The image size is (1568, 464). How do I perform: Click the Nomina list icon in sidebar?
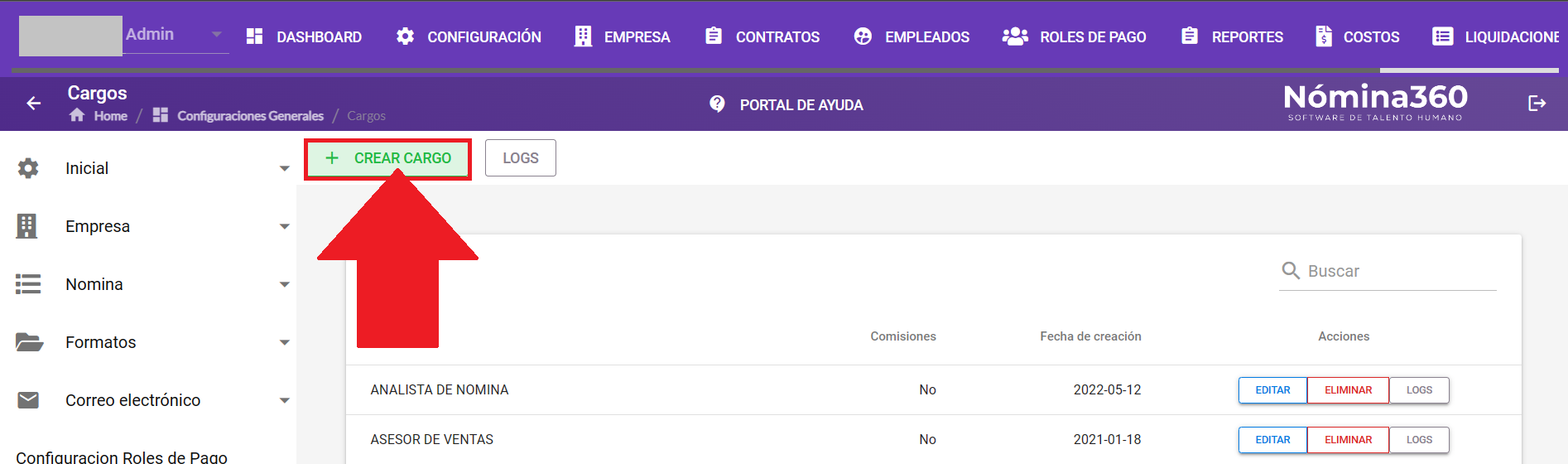point(28,284)
